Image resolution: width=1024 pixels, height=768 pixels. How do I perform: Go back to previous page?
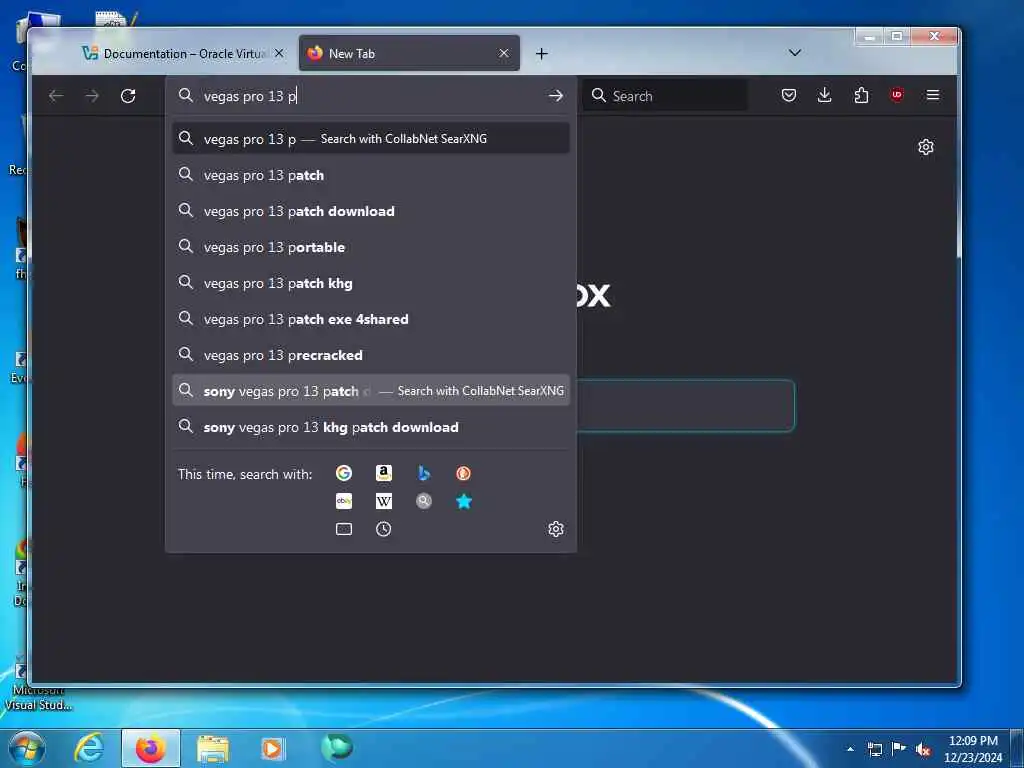pos(56,96)
